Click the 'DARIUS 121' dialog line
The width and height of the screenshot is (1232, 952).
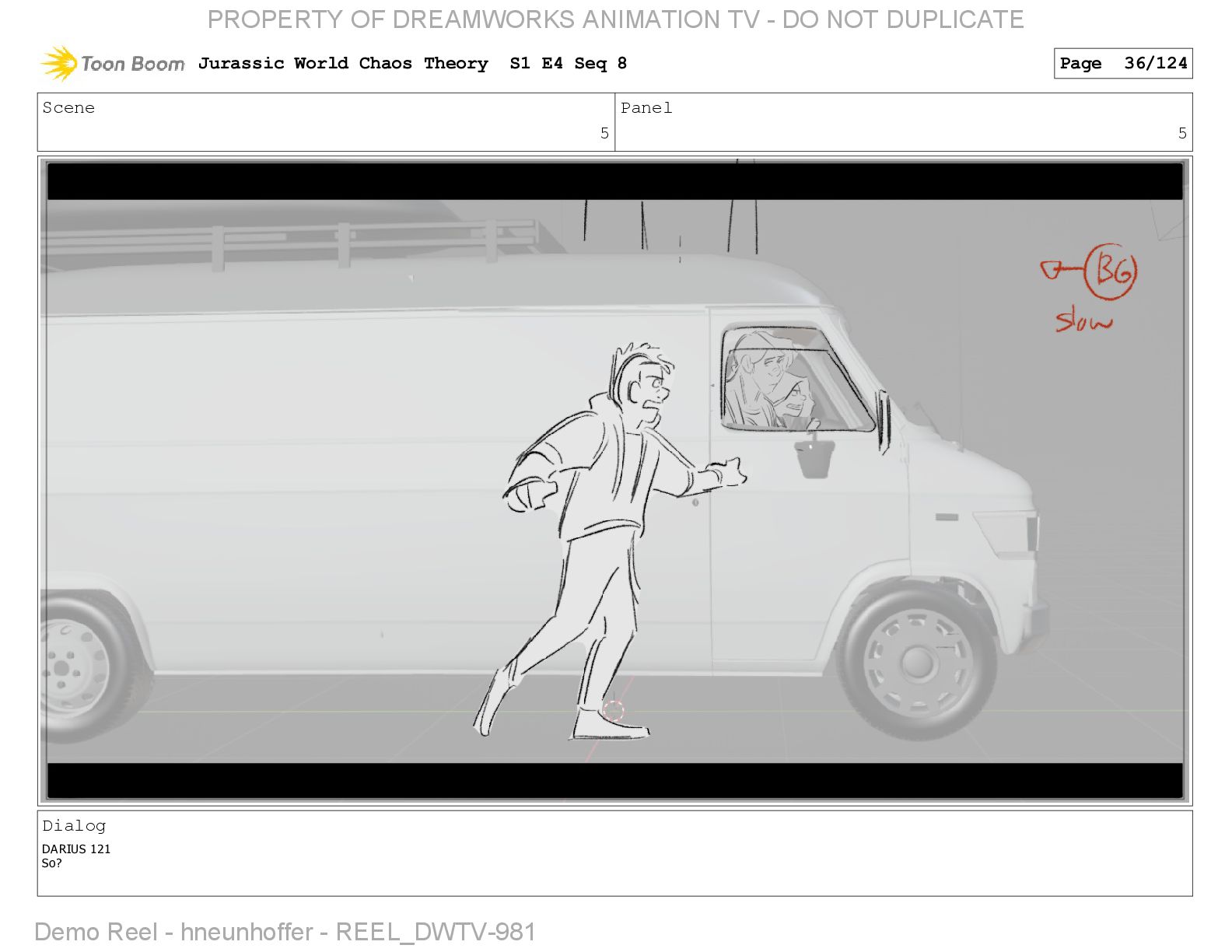[76, 849]
